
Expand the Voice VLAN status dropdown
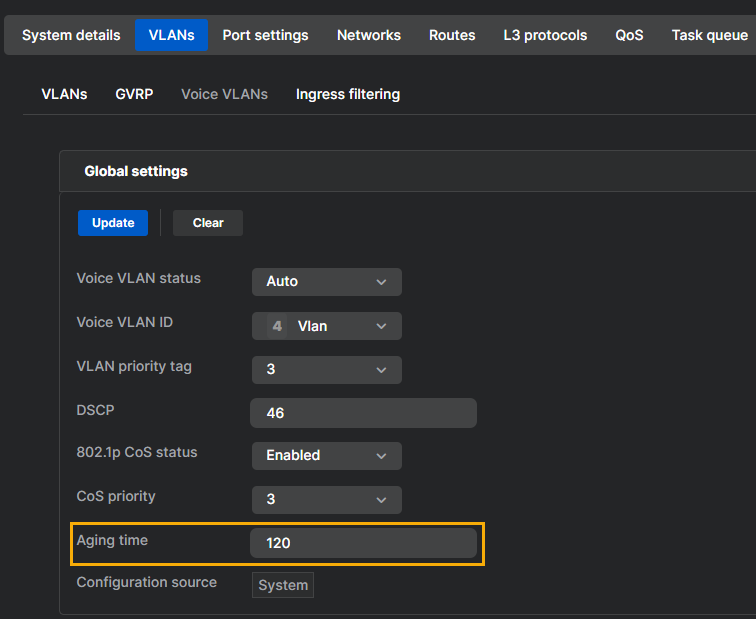(x=326, y=282)
